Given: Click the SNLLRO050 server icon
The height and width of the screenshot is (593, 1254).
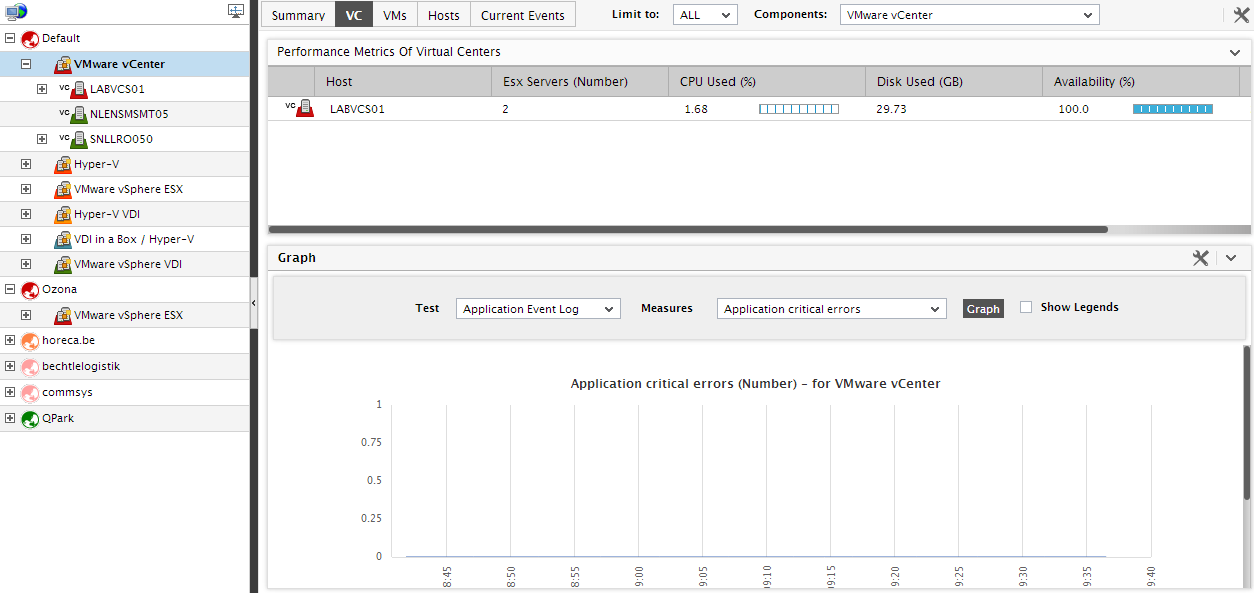Looking at the screenshot, I should (78, 139).
